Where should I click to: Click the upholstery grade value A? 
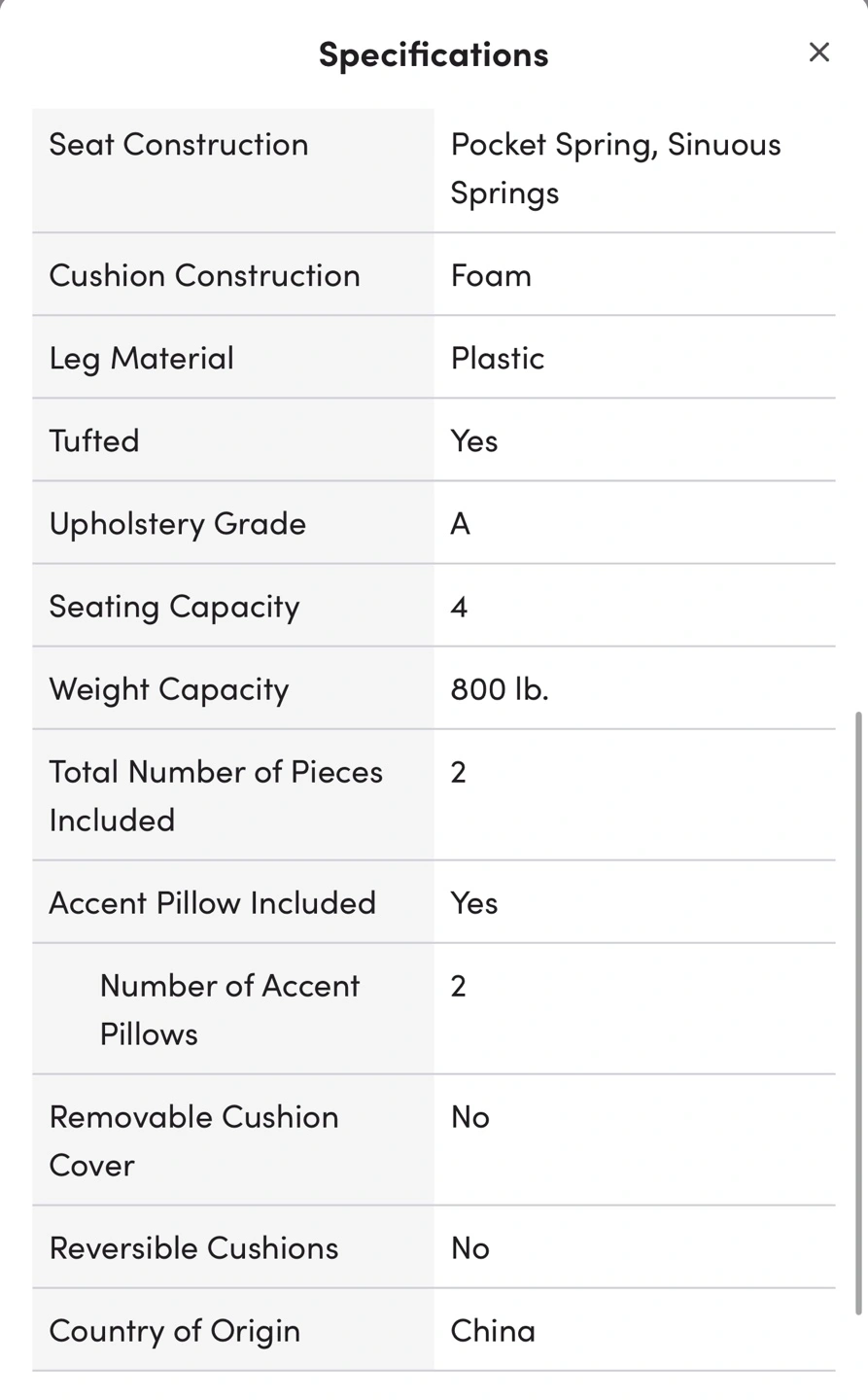point(460,523)
